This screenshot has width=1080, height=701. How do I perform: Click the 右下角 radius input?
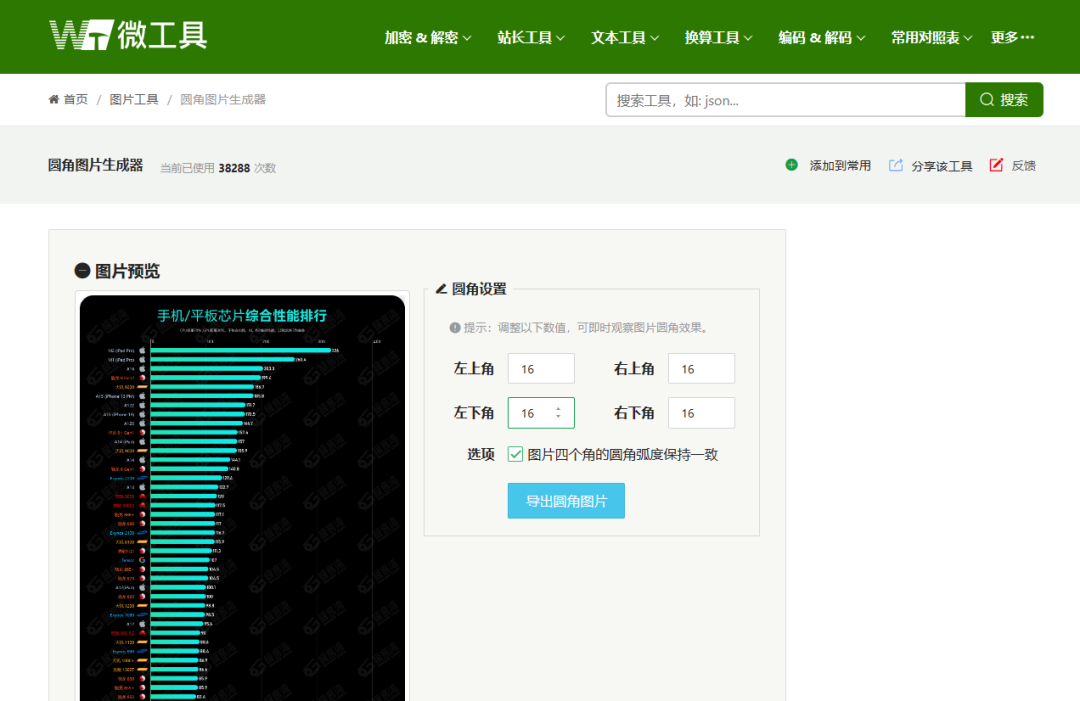click(701, 412)
